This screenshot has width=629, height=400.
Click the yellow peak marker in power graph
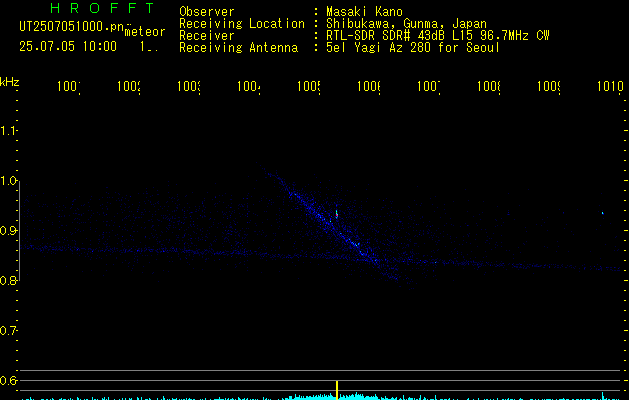[x=337, y=390]
